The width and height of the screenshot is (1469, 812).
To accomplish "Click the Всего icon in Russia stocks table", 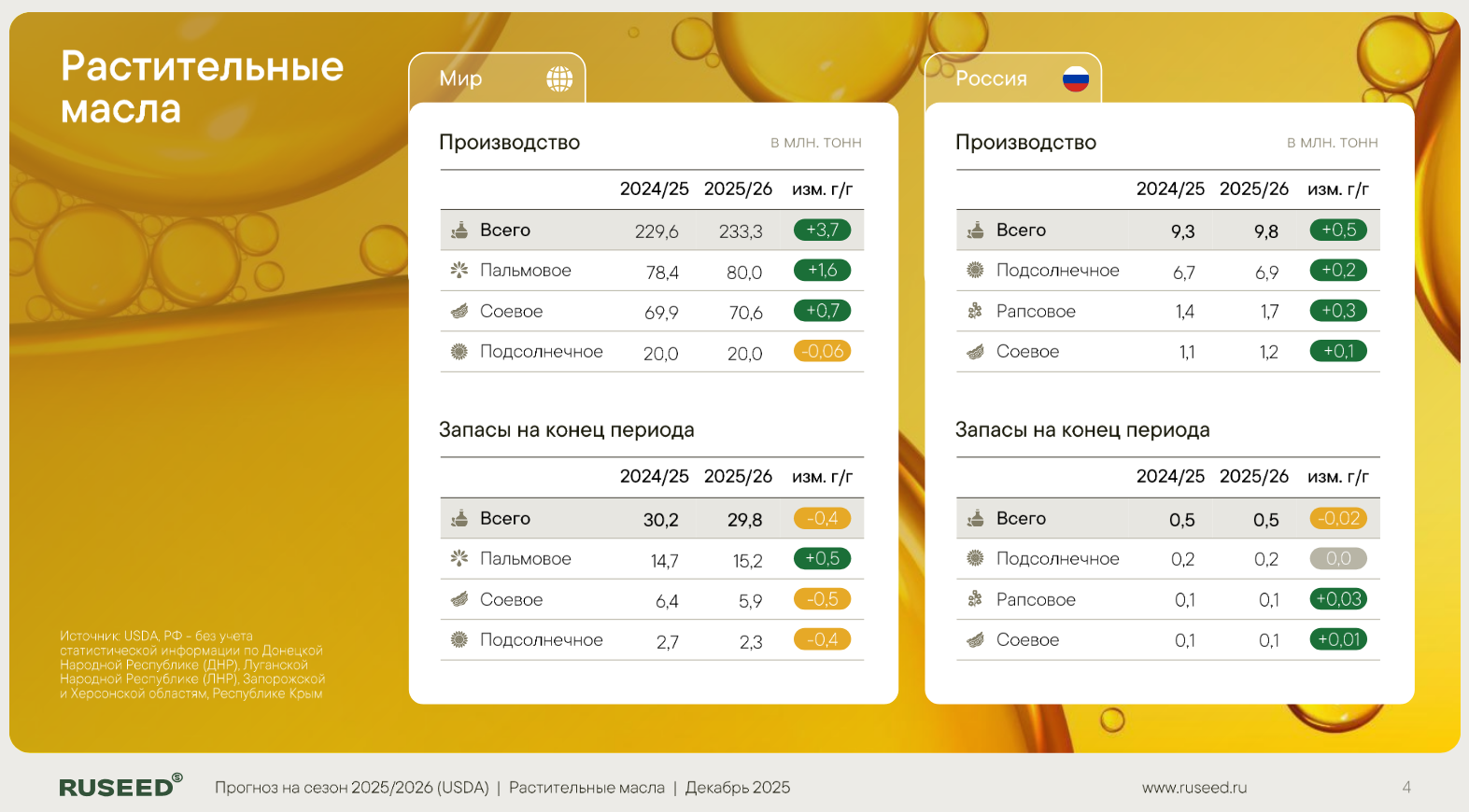I will (x=975, y=518).
